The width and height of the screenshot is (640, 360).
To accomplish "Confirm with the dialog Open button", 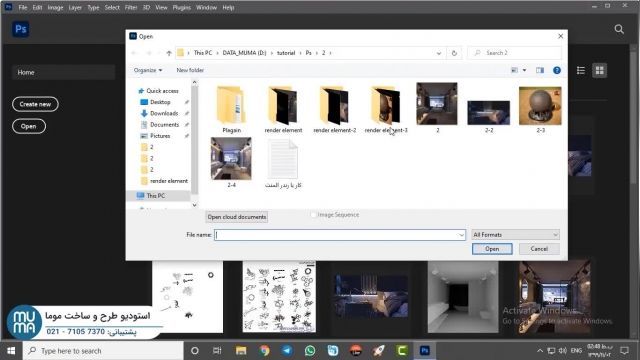I will [x=492, y=249].
